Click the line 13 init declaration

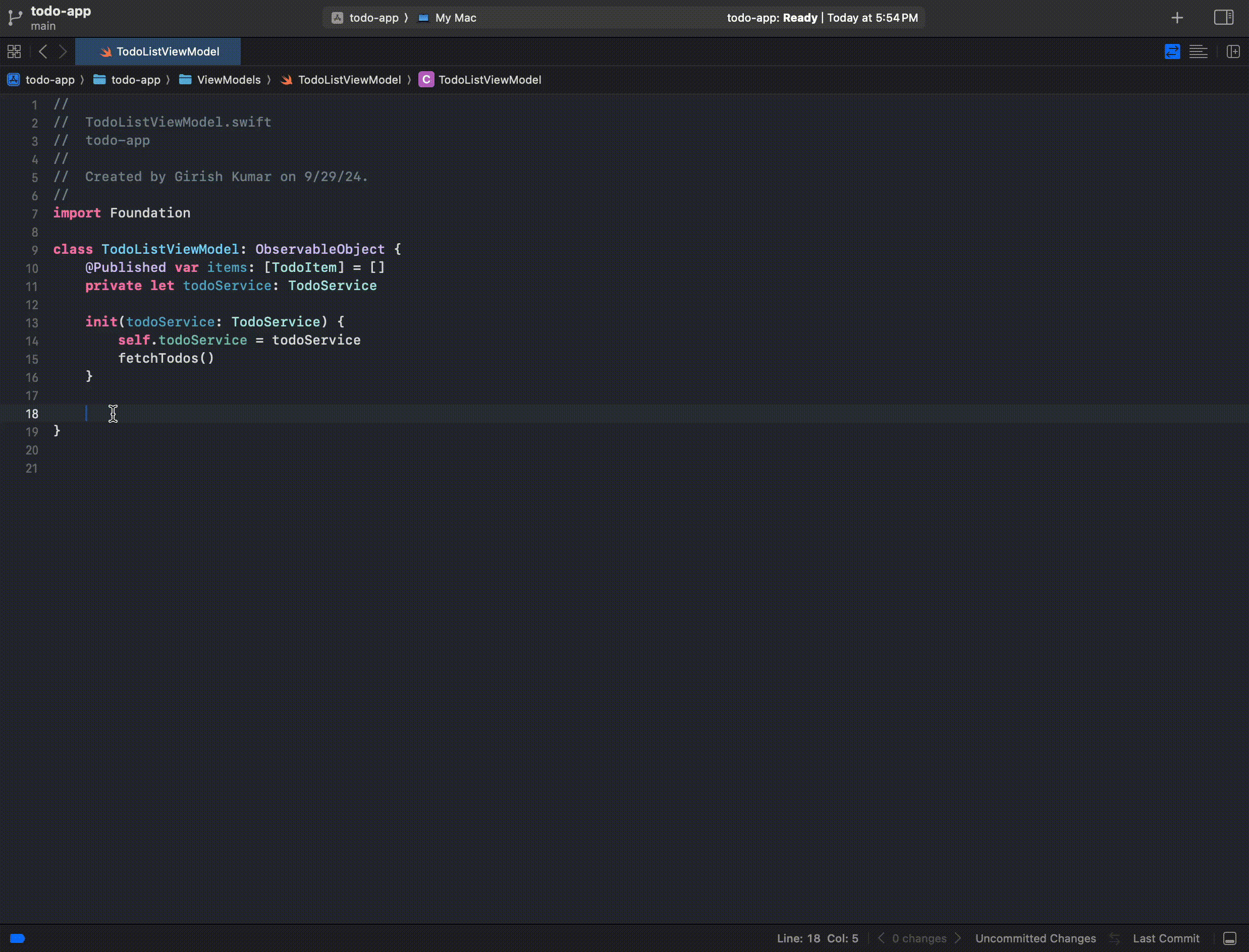[x=101, y=322]
